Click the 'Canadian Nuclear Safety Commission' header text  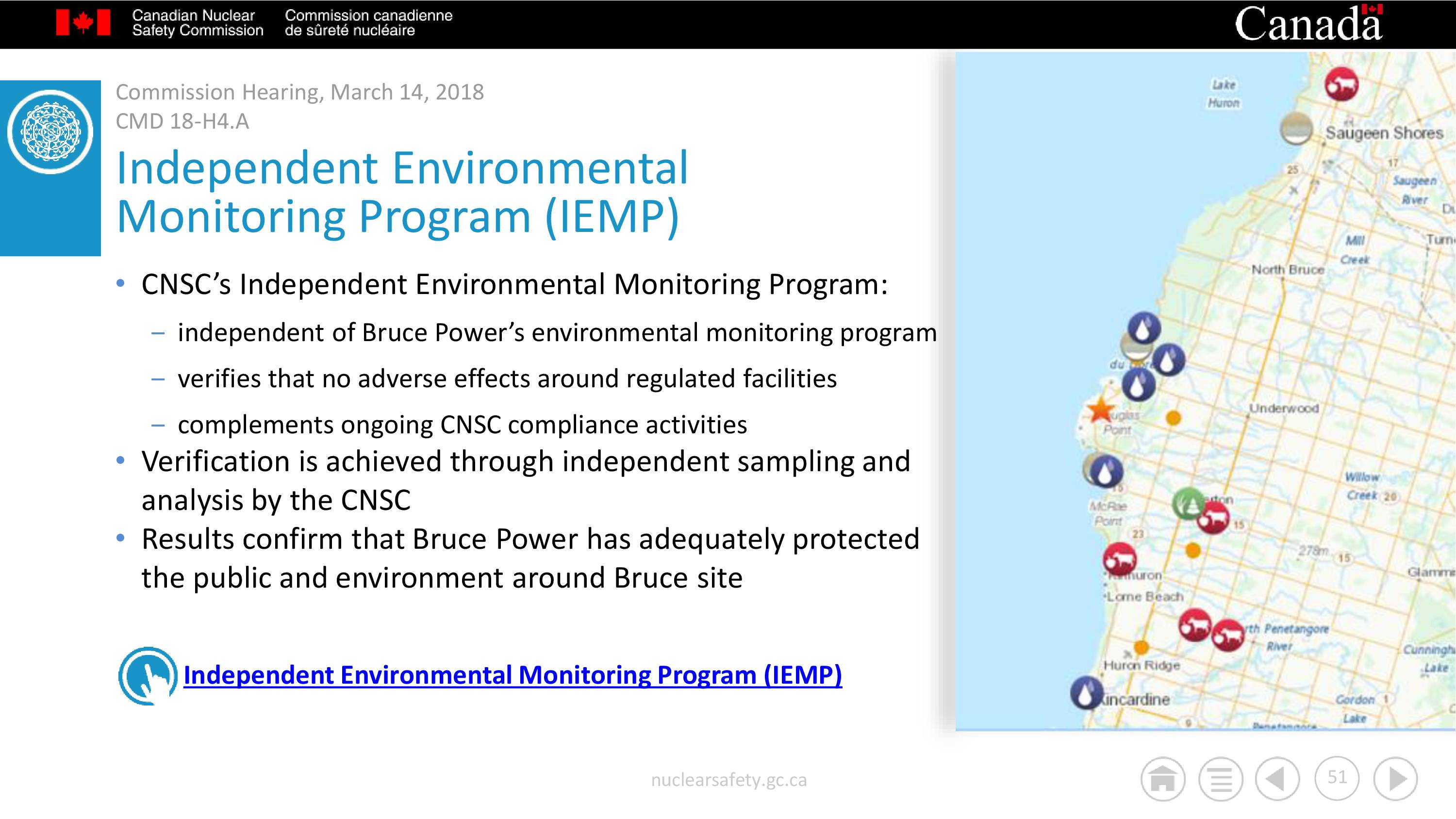pyautogui.click(x=197, y=23)
